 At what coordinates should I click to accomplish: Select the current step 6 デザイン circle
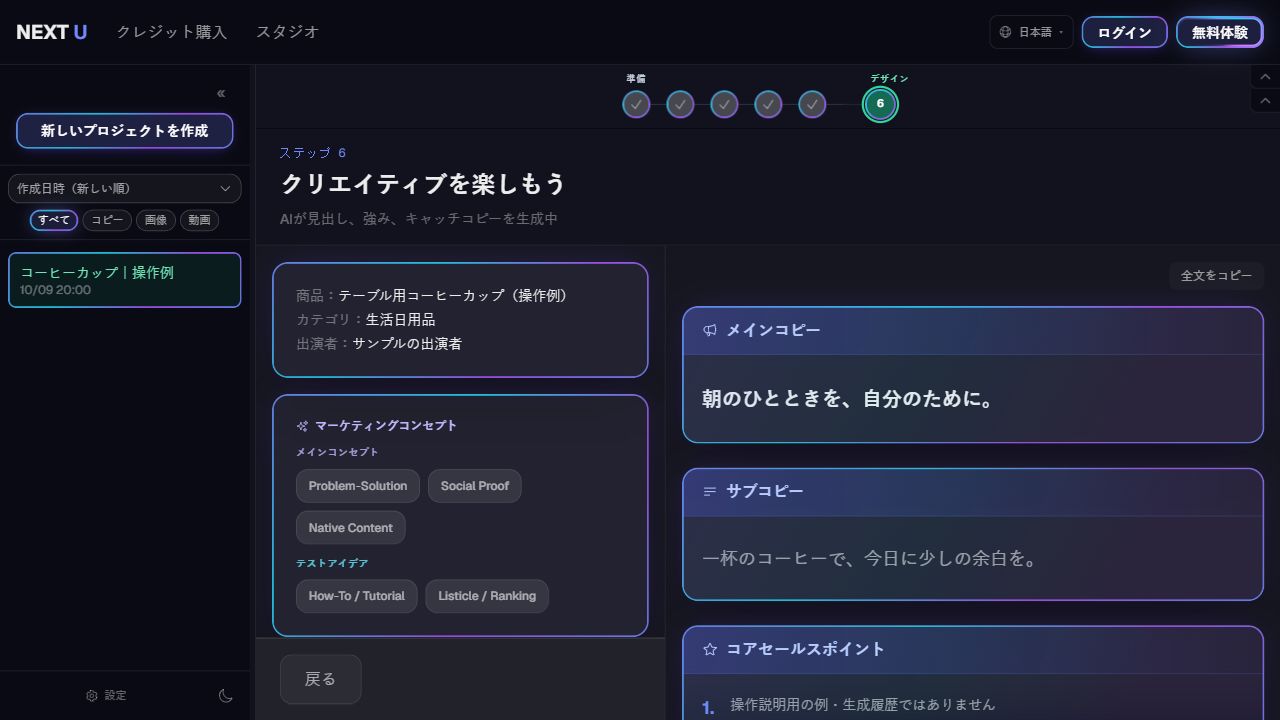point(880,104)
